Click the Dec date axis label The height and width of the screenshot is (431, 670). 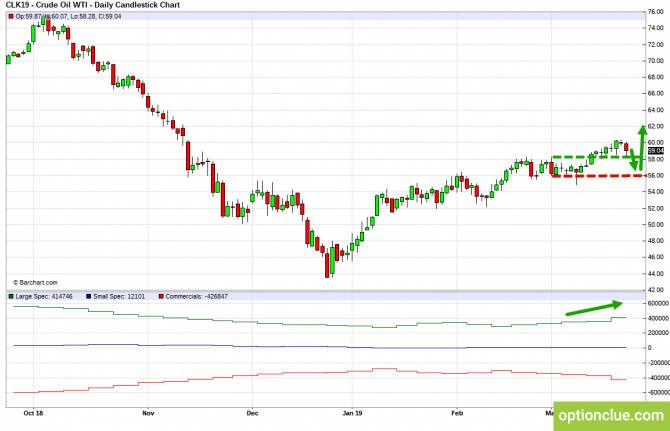(253, 413)
